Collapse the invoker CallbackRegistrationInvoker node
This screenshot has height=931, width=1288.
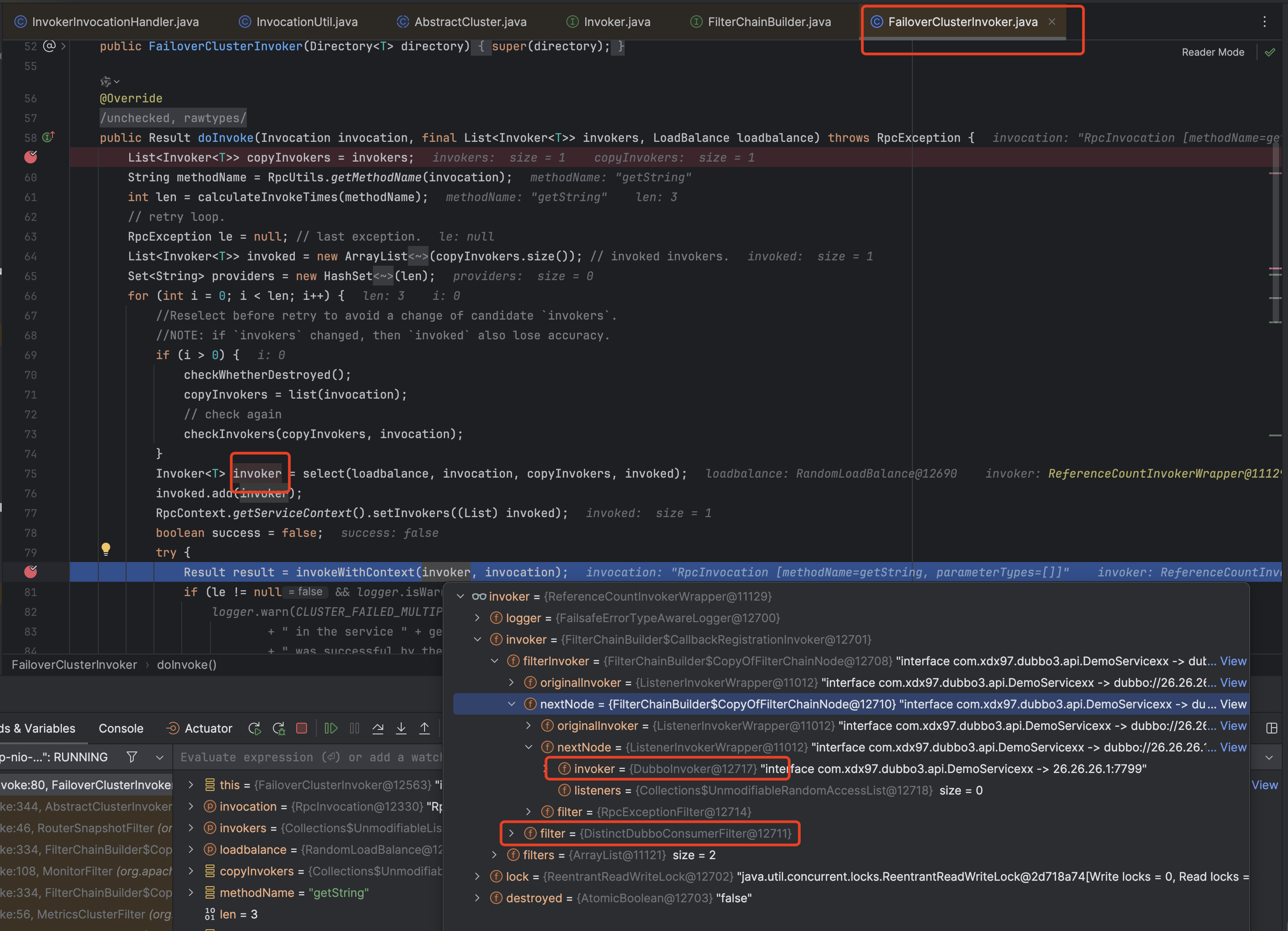click(478, 640)
